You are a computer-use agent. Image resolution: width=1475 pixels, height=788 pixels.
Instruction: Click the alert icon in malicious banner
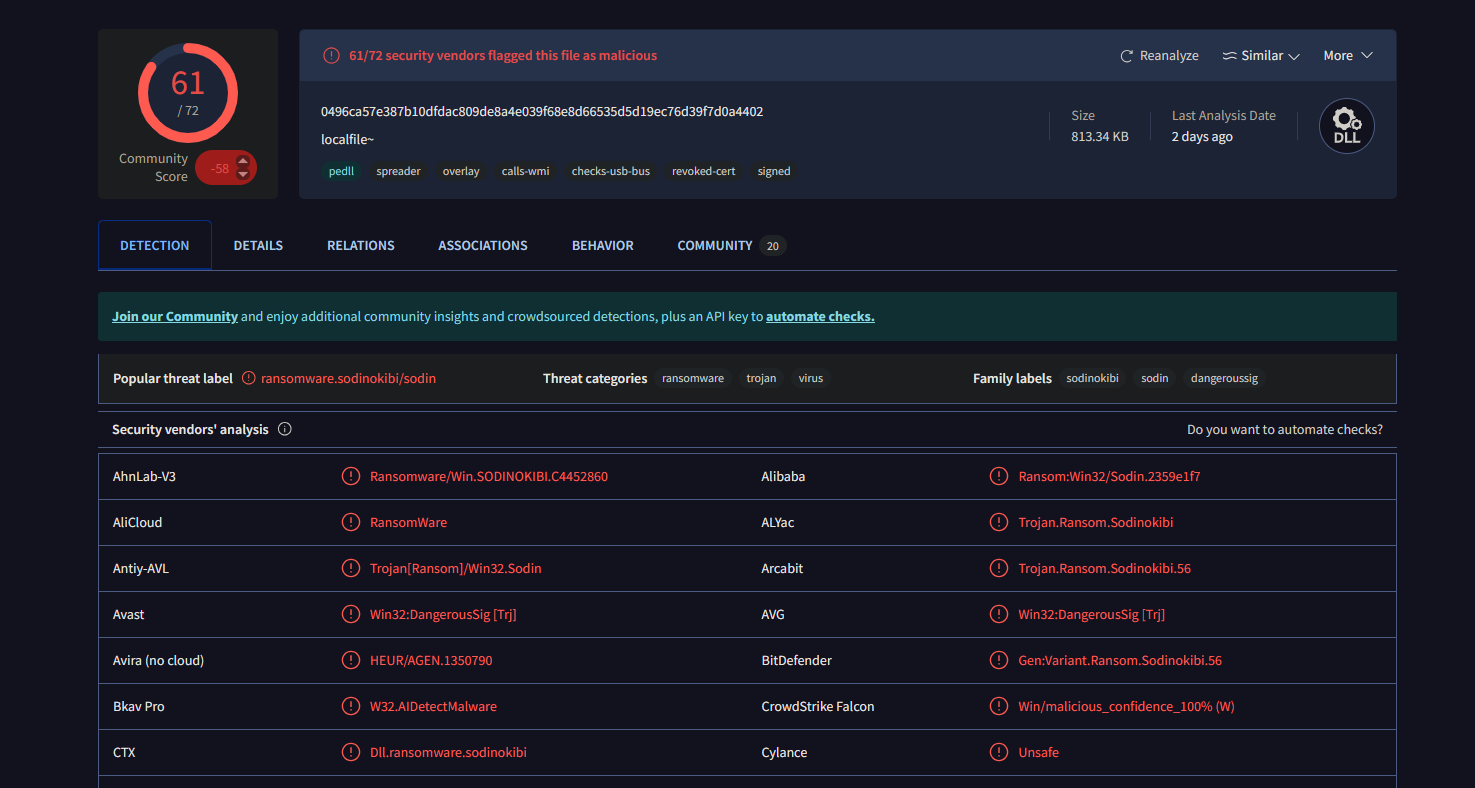(331, 56)
